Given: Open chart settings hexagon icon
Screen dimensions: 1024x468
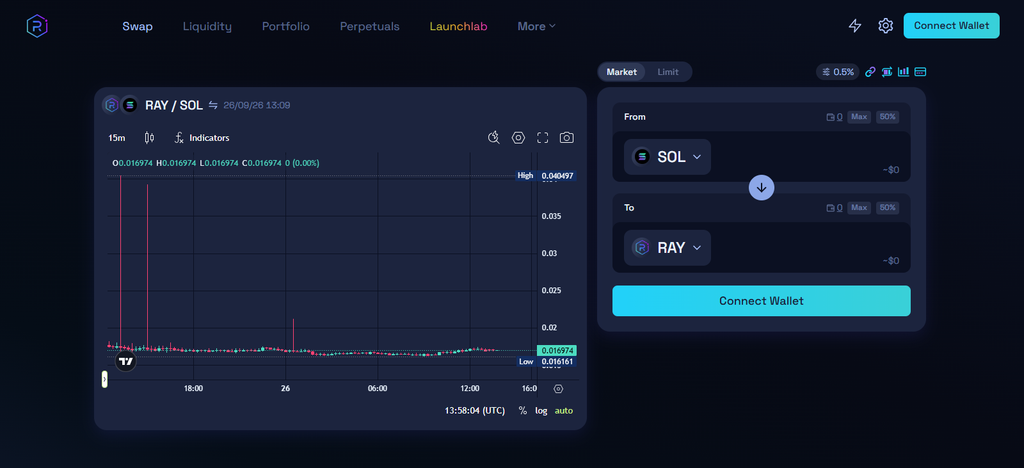Looking at the screenshot, I should (518, 138).
